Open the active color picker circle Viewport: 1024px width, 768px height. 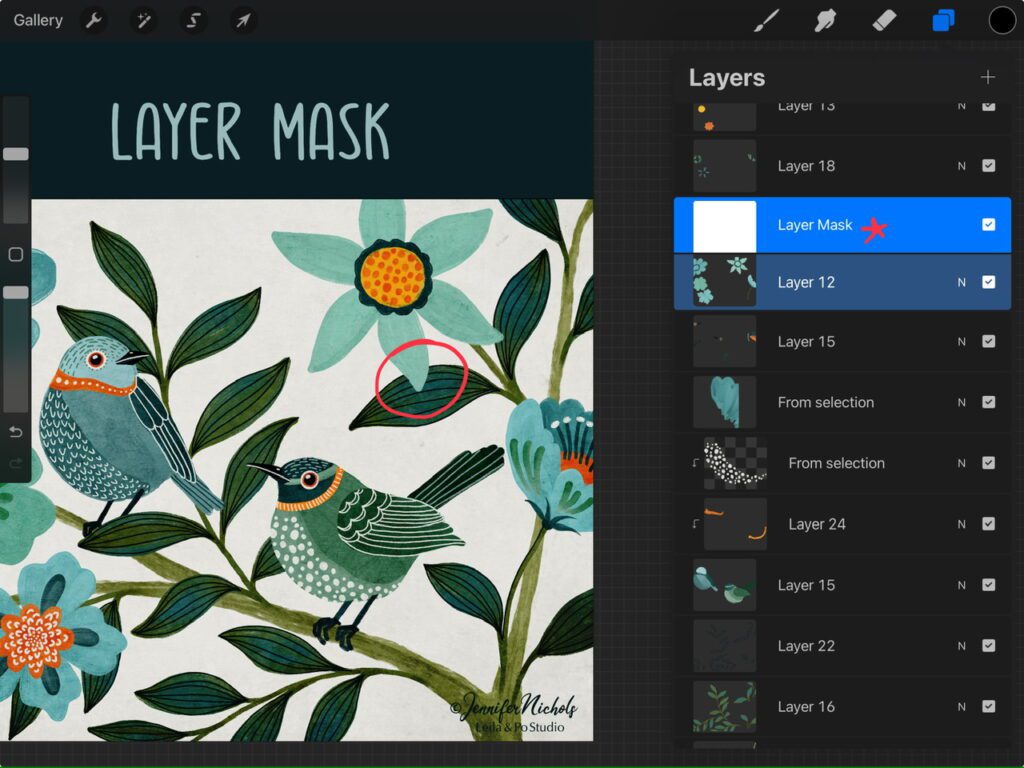pos(1001,20)
